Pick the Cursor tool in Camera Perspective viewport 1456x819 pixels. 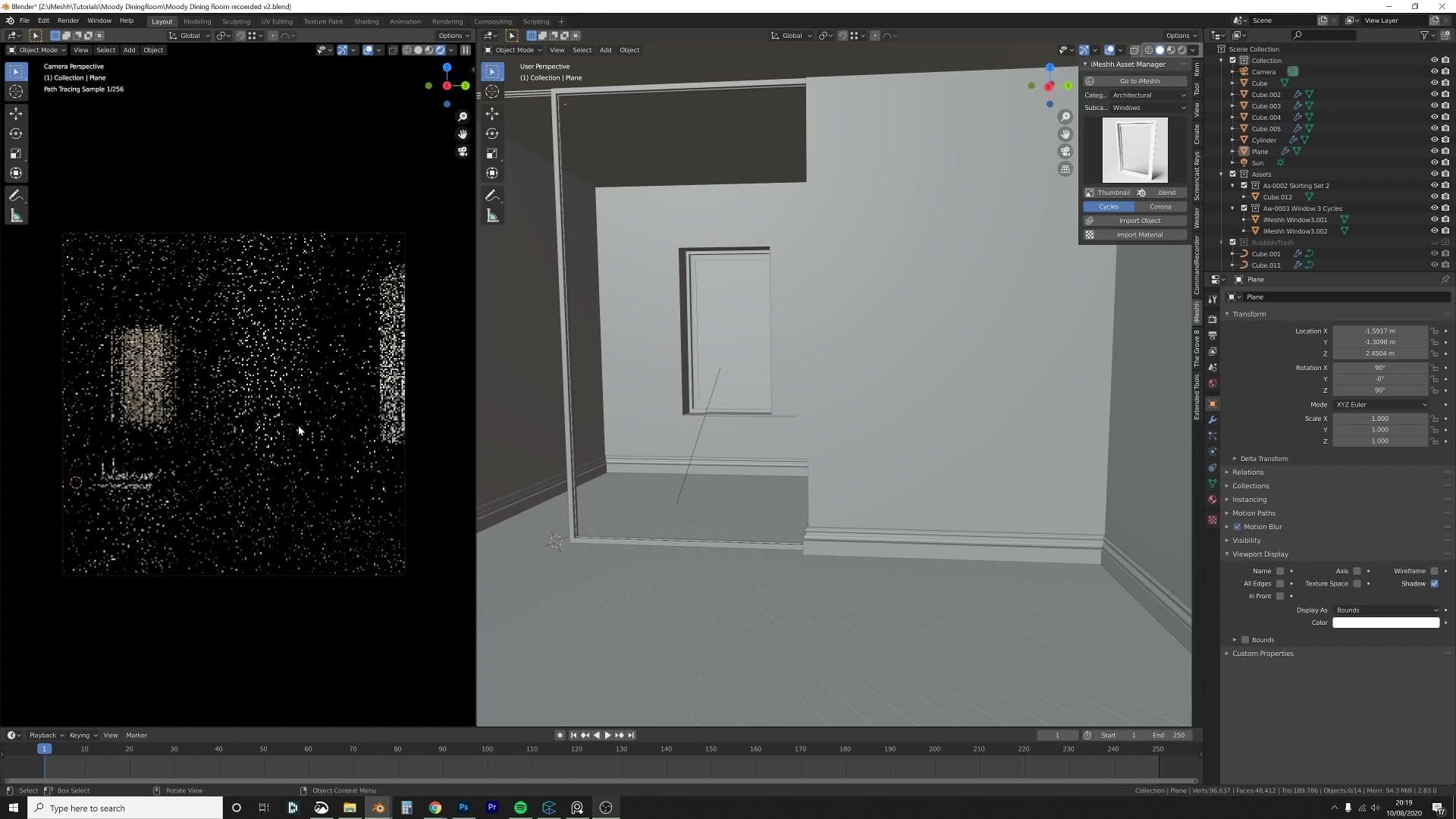click(x=16, y=92)
